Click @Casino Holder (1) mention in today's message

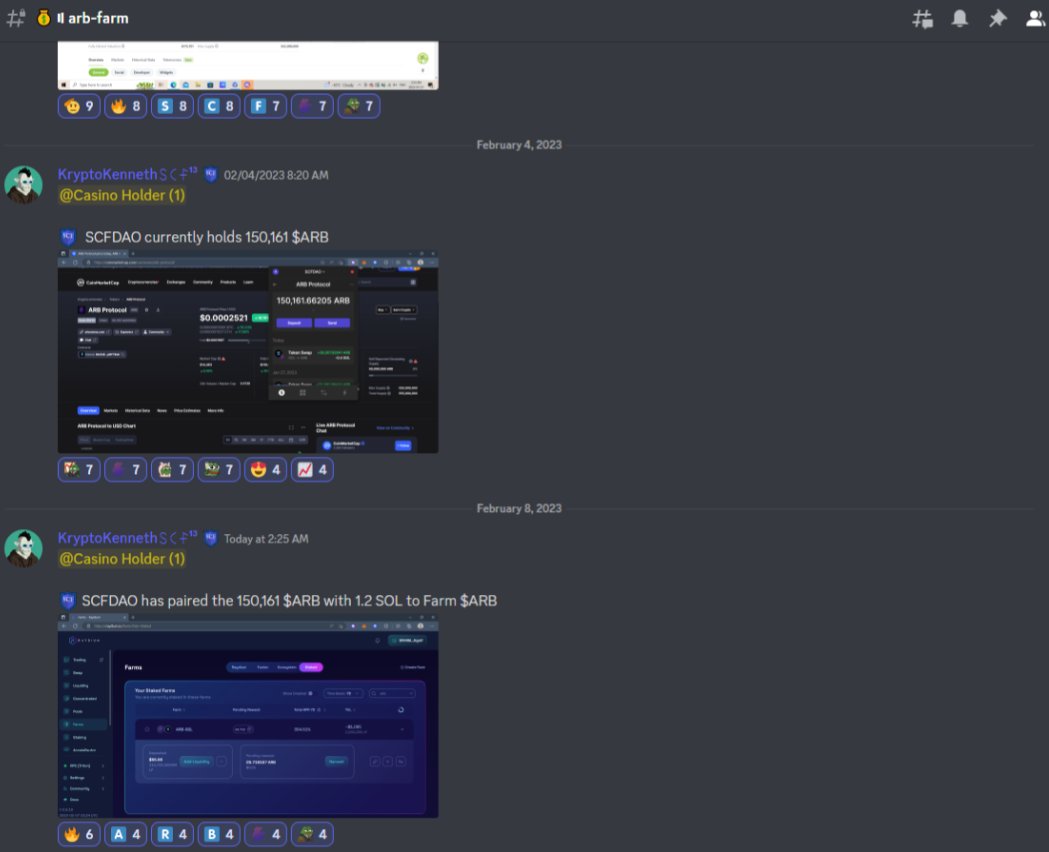point(122,559)
